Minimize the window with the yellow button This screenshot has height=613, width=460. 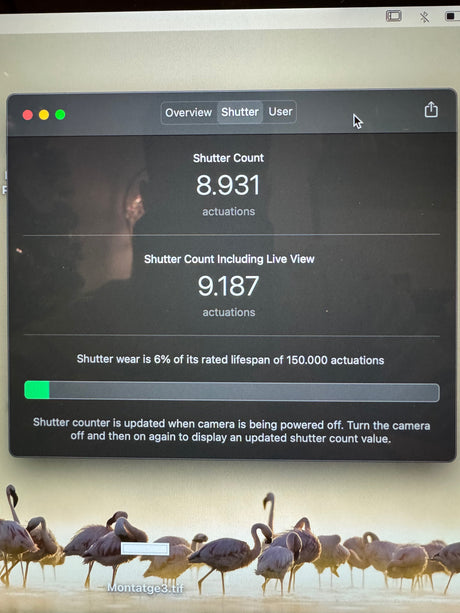click(44, 115)
